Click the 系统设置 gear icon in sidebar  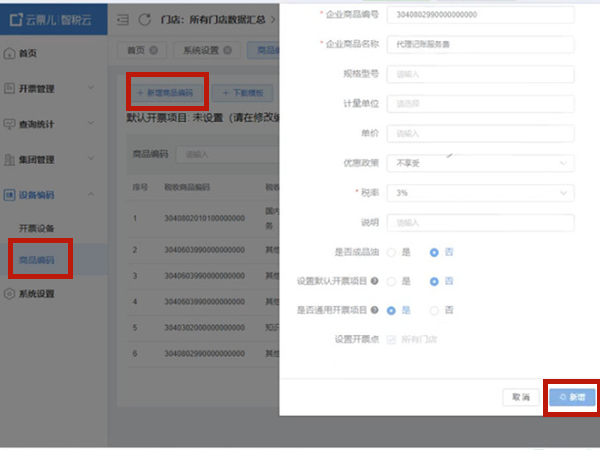coord(9,294)
